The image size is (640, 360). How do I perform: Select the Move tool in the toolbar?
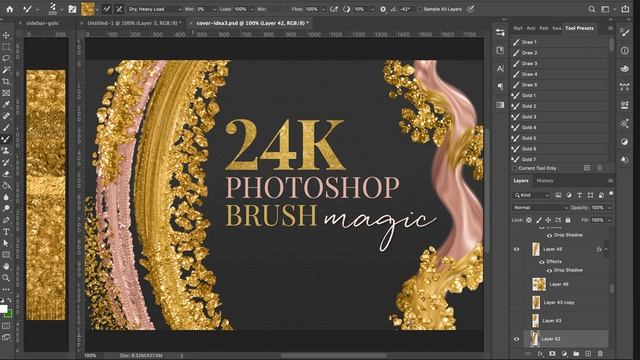tap(6, 36)
